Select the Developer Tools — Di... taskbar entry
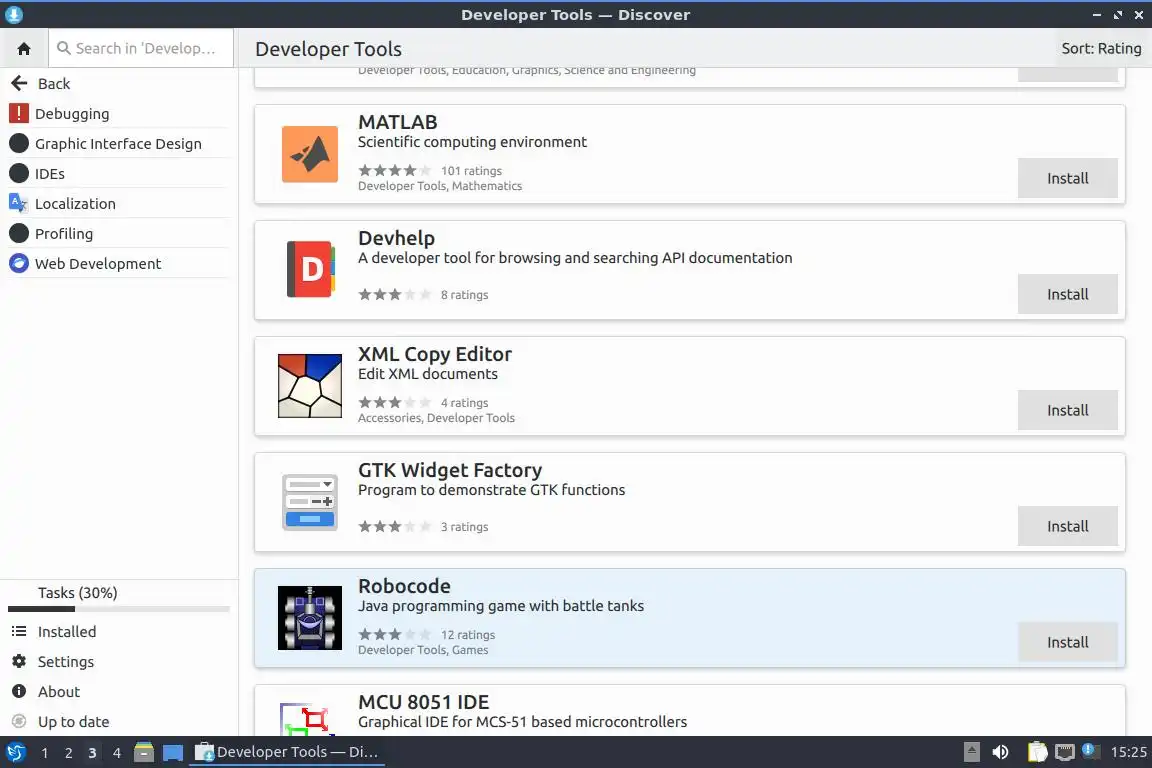The height and width of the screenshot is (768, 1152). pos(287,752)
